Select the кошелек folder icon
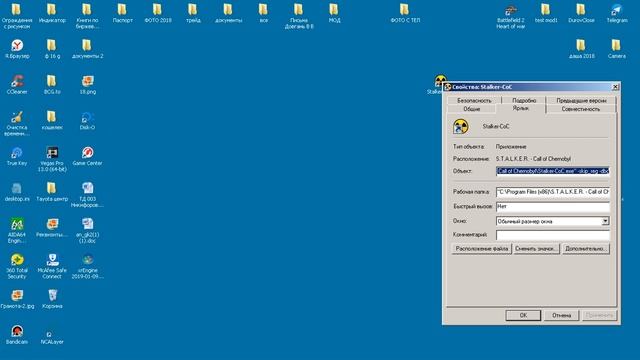This screenshot has width=640, height=360. [52, 121]
